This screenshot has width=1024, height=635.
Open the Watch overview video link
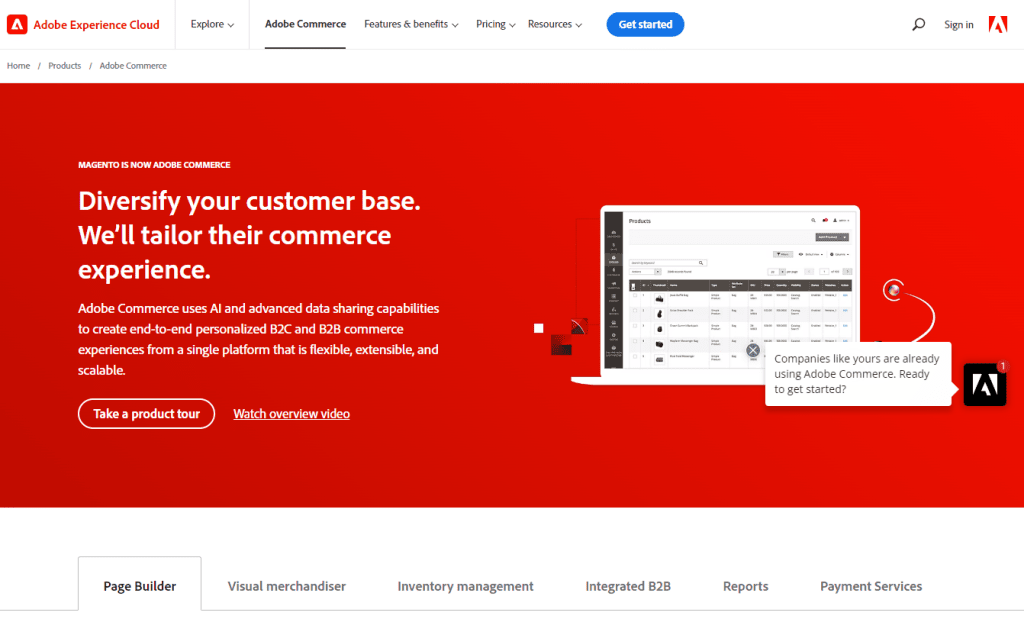(x=291, y=414)
